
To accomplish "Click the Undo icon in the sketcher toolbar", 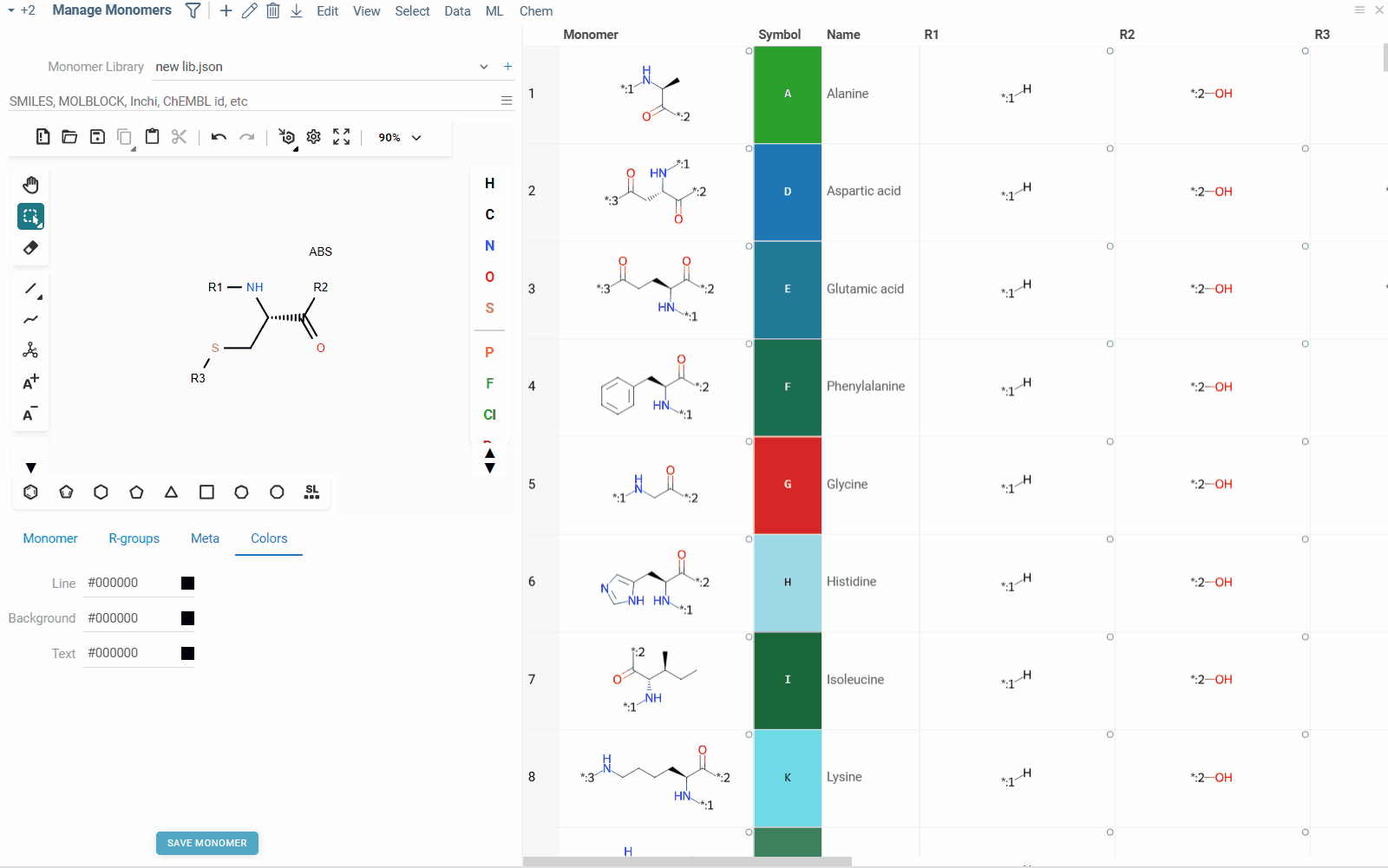I will [x=218, y=136].
